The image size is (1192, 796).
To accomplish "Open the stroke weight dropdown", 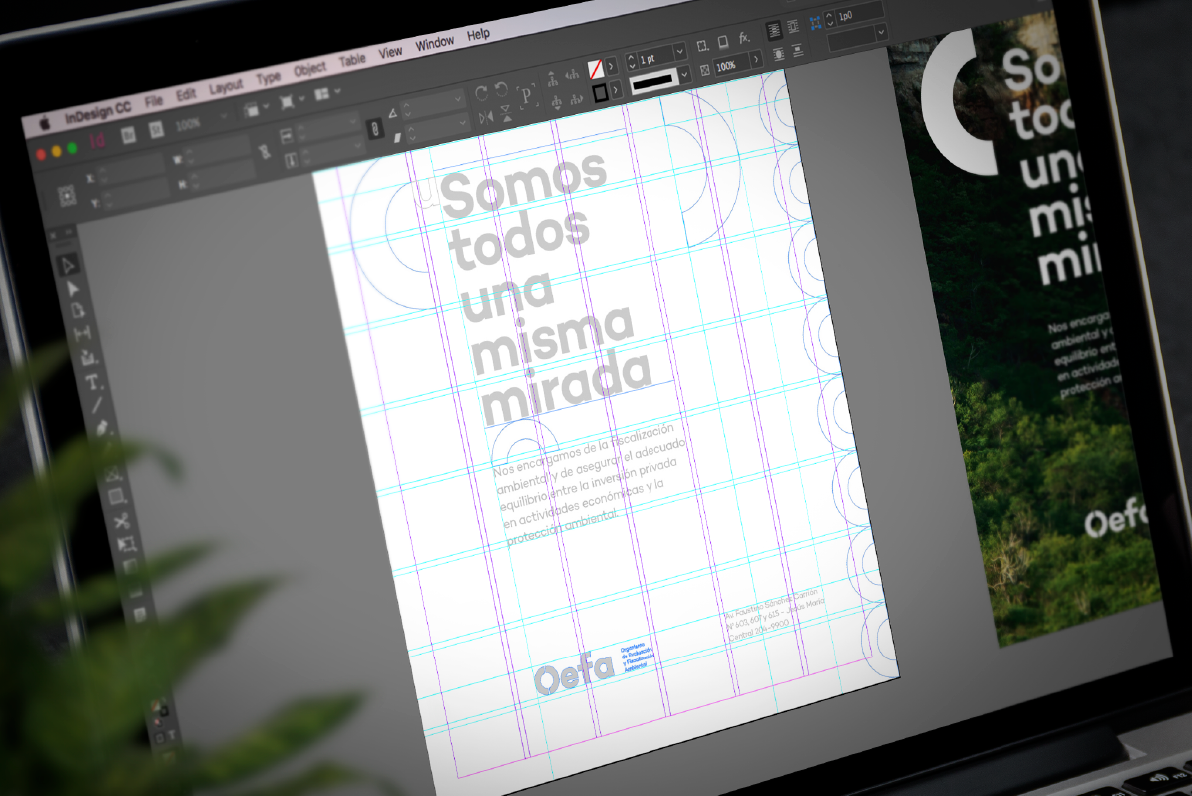I will pos(680,50).
